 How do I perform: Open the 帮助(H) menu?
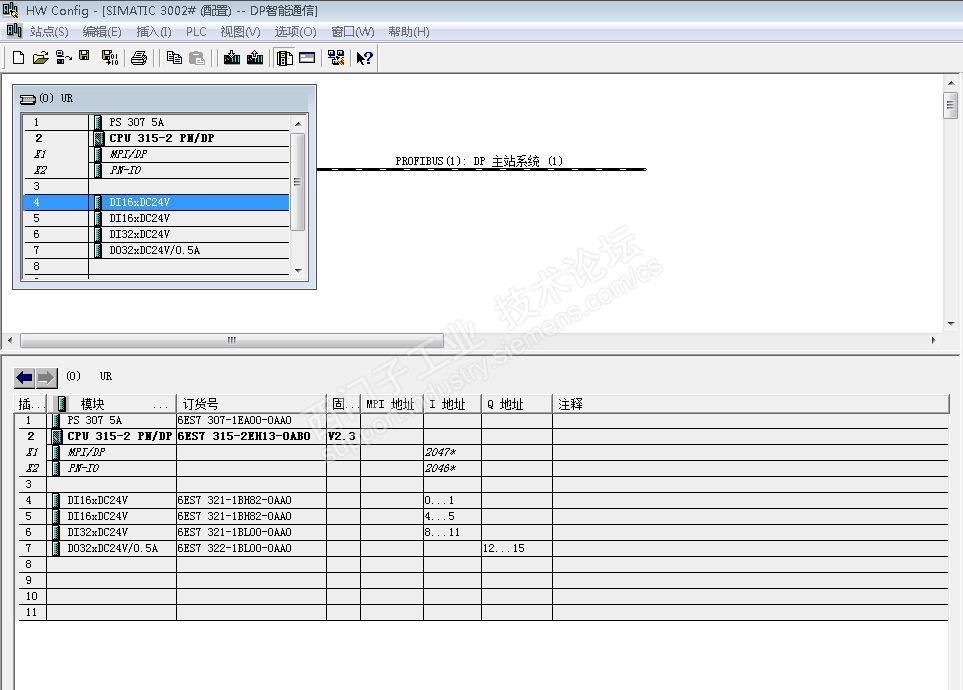(408, 31)
